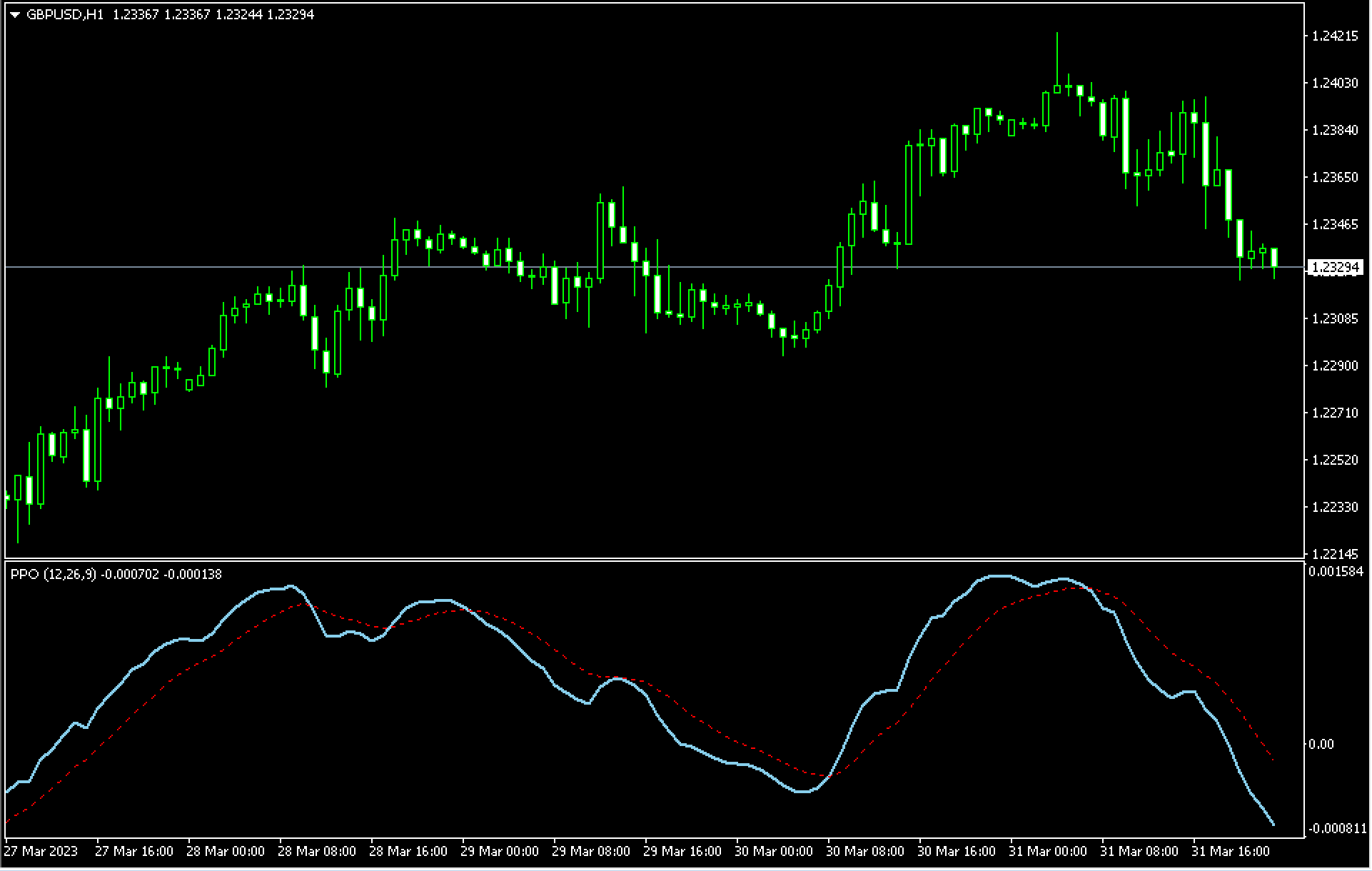Viewport: 1372px width, 871px height.
Task: Select the 30 Mar 00:00 time label
Action: 774,852
